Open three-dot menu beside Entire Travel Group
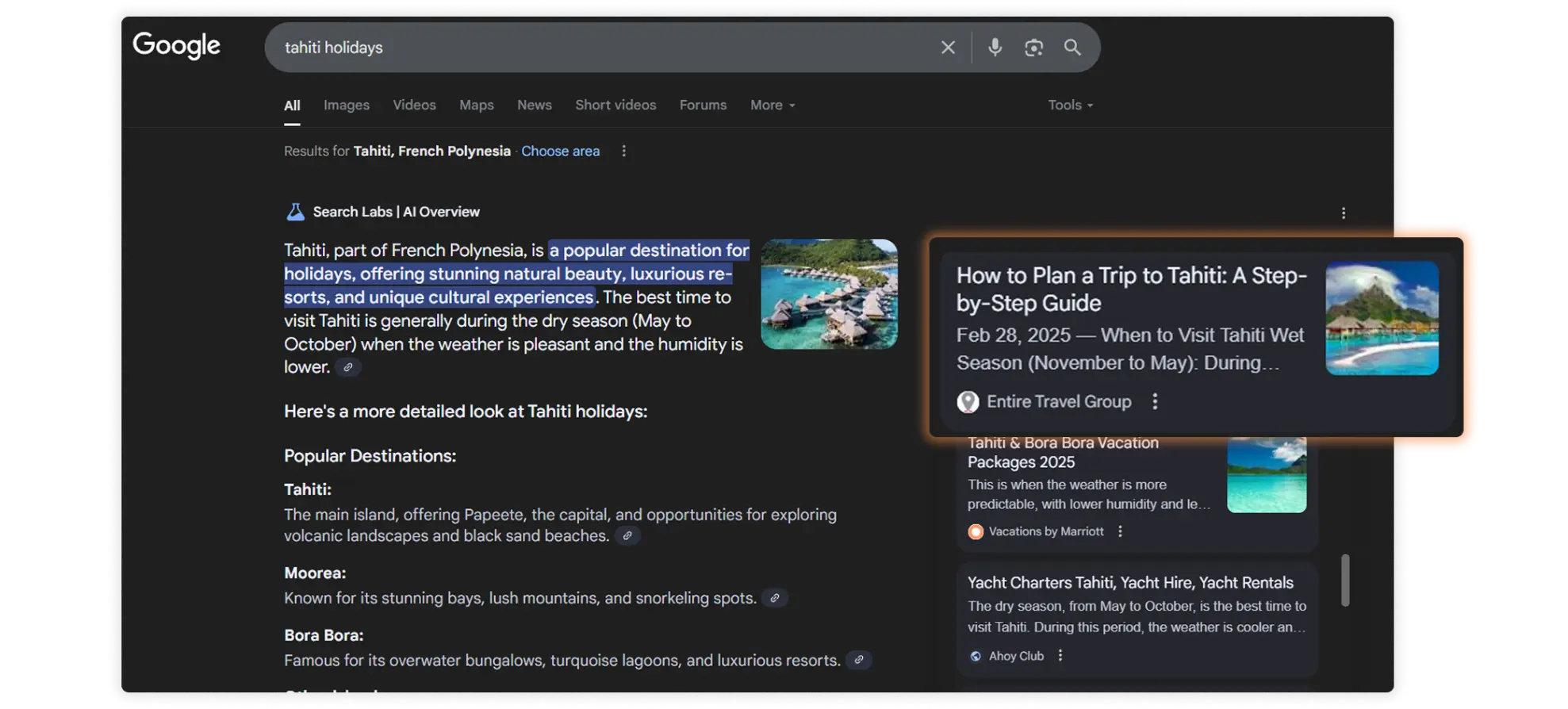This screenshot has height=709, width=1568. 1155,401
